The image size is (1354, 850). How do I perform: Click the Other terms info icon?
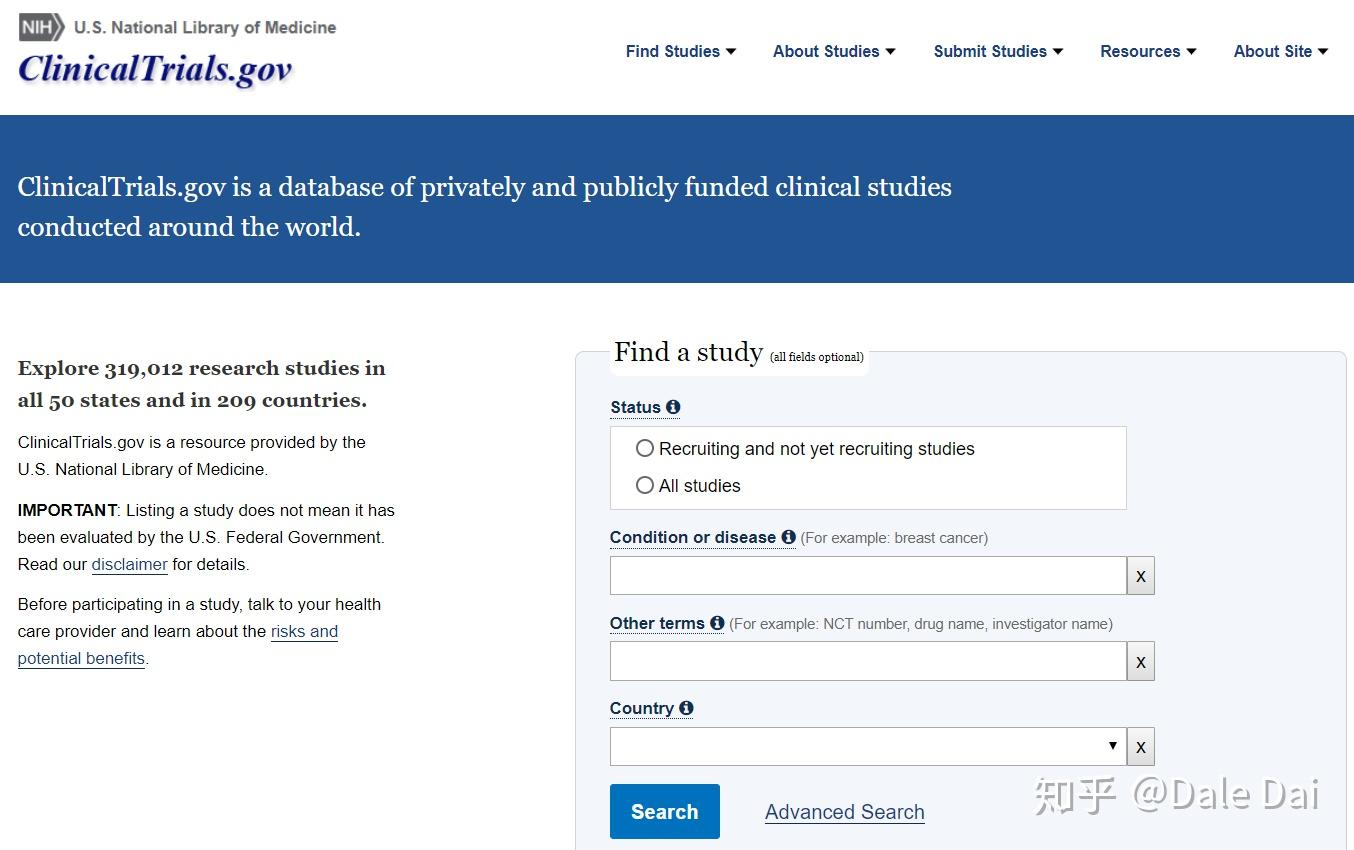[717, 623]
